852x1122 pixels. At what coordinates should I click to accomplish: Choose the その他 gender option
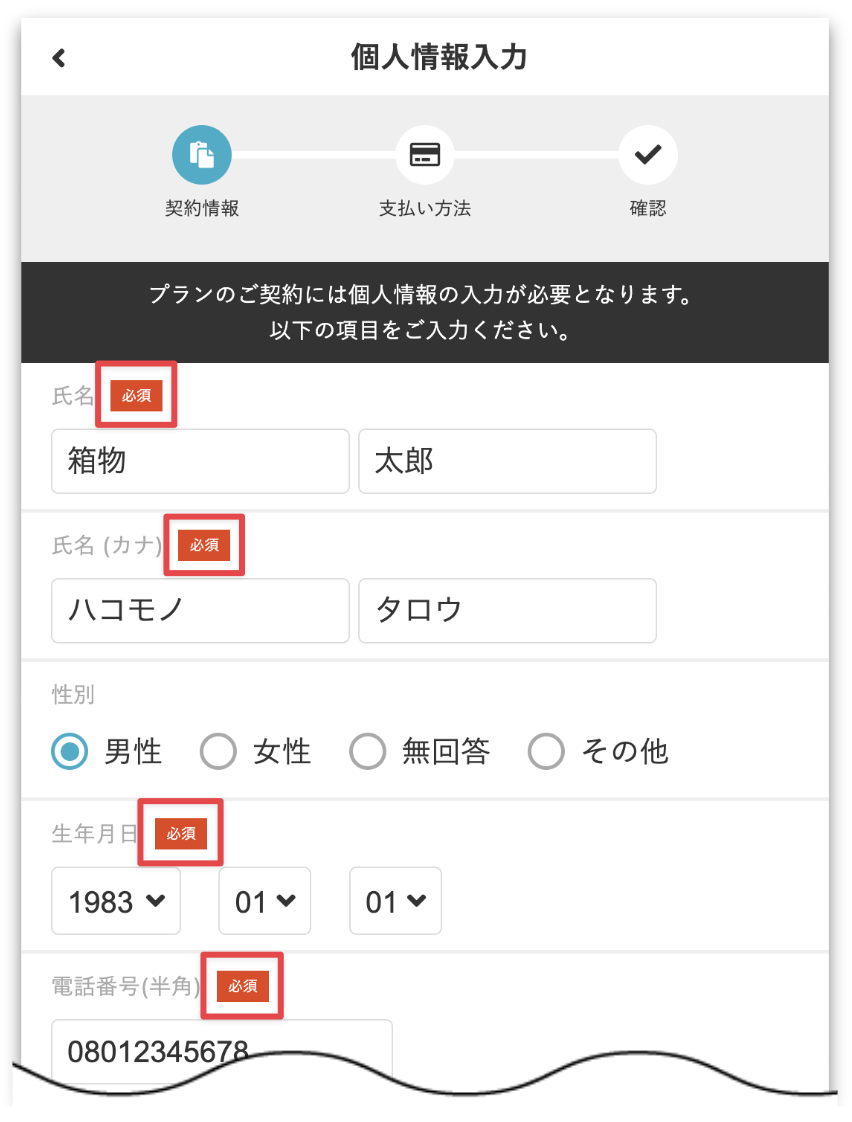click(546, 752)
